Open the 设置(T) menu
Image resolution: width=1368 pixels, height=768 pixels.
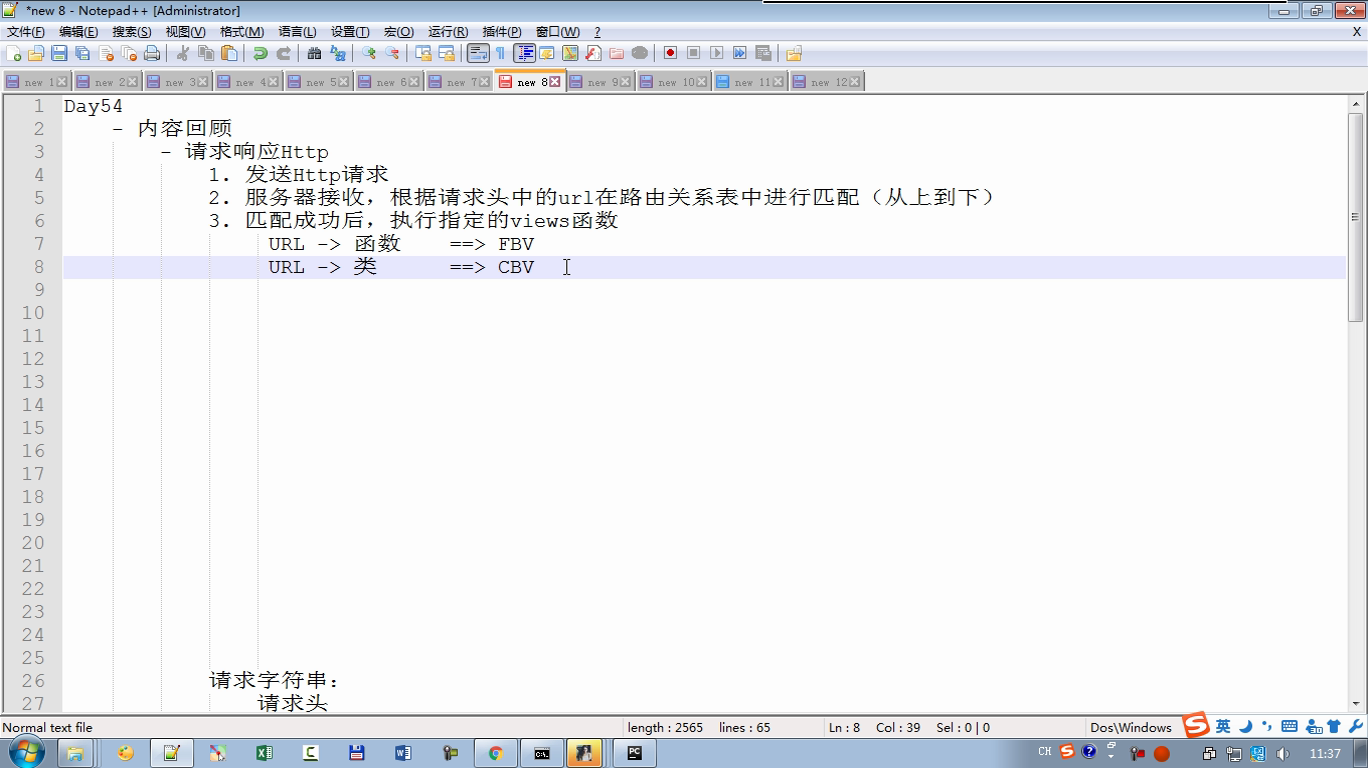coord(350,32)
